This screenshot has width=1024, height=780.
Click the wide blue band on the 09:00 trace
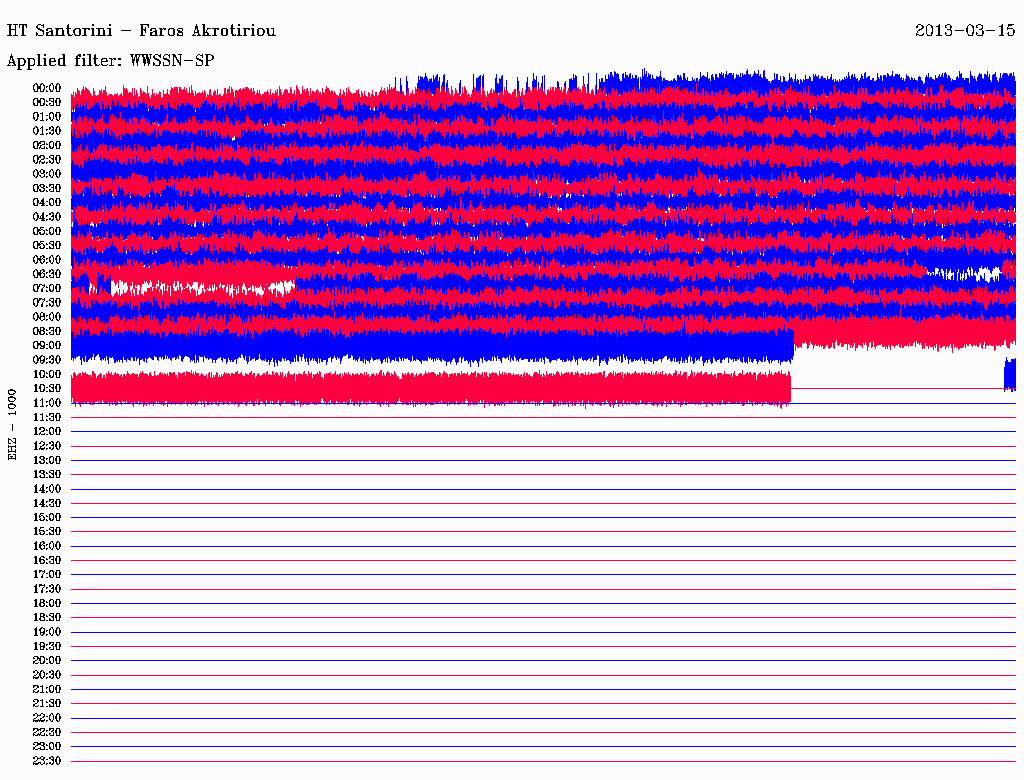(x=430, y=345)
